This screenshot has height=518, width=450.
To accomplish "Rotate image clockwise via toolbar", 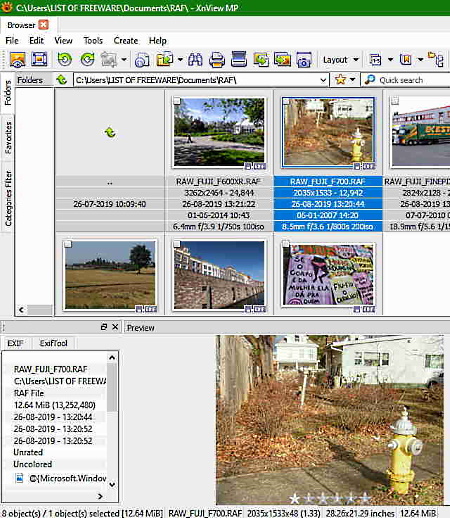I will [x=88, y=60].
